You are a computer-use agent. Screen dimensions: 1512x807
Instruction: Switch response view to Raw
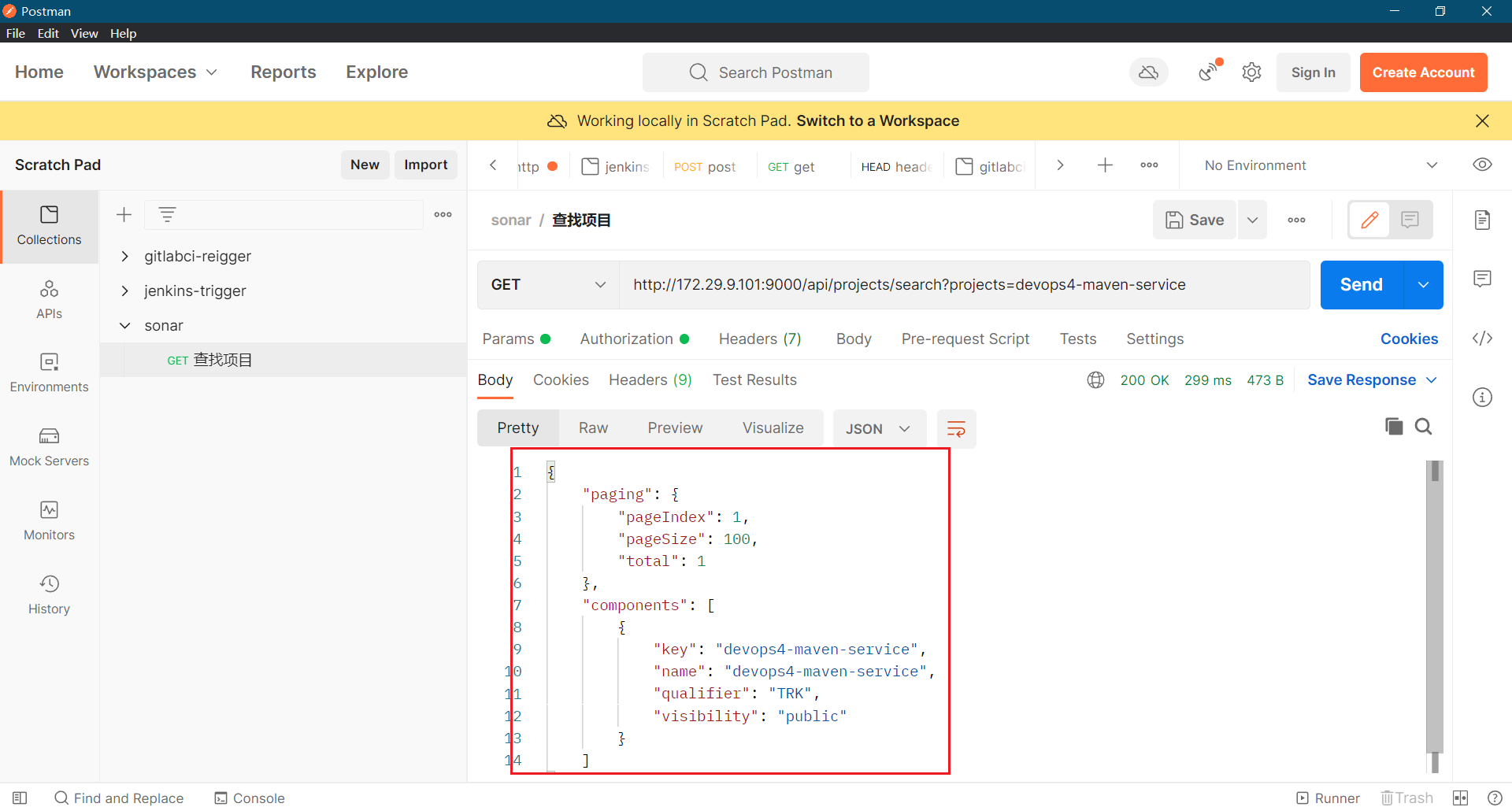pos(593,428)
